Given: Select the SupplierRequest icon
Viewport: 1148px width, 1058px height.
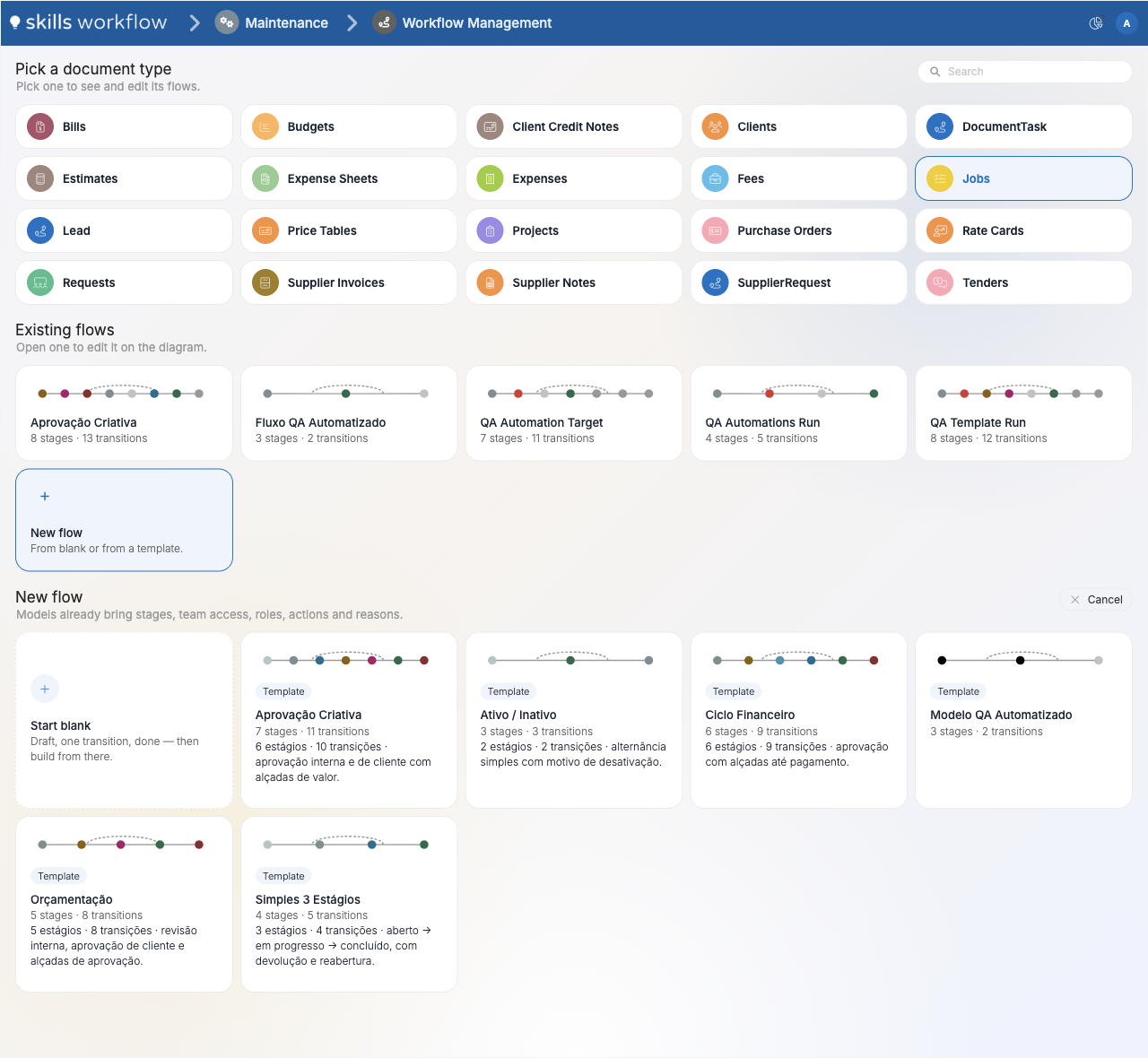Looking at the screenshot, I should point(715,282).
